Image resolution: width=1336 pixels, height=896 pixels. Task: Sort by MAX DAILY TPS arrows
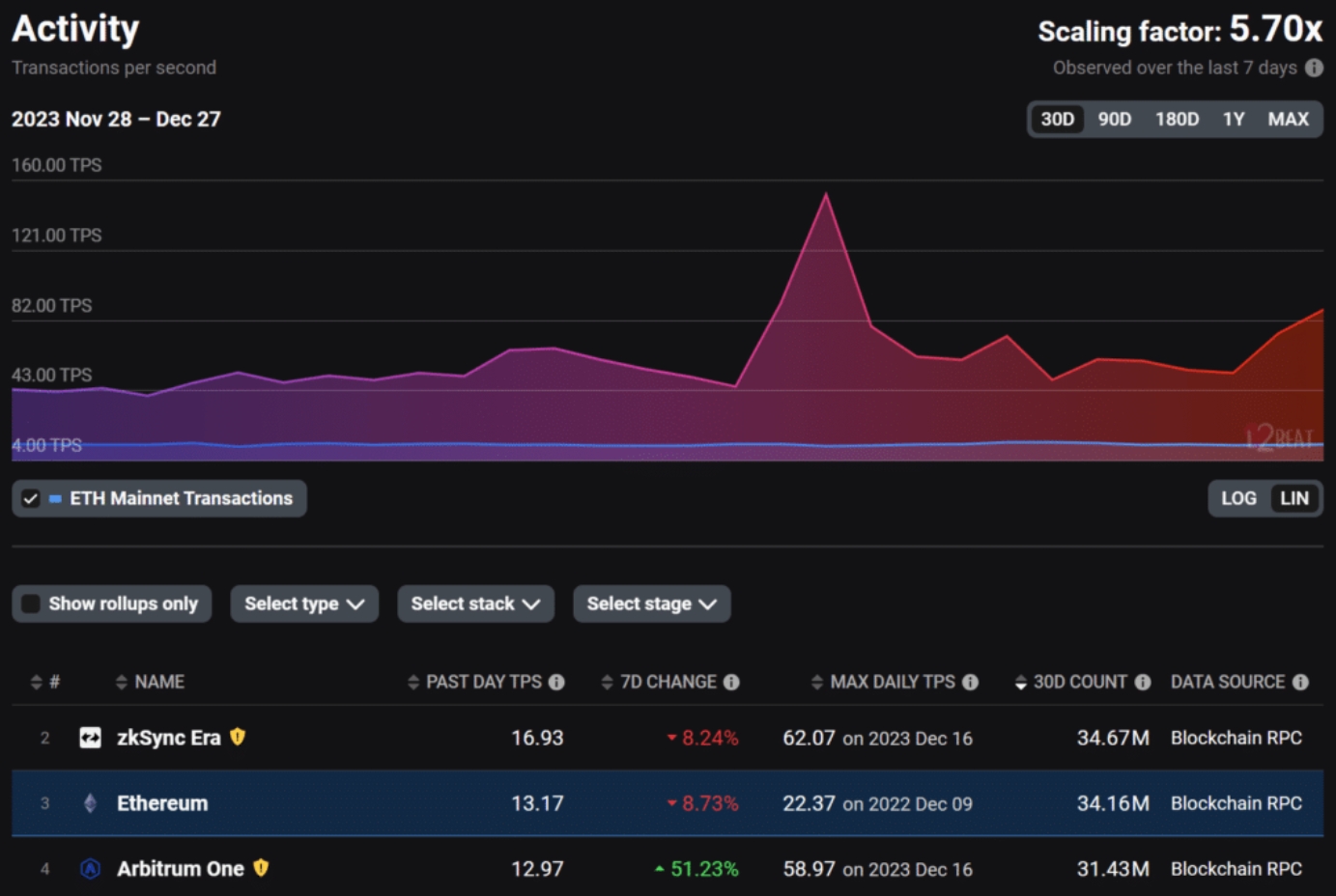tap(817, 682)
